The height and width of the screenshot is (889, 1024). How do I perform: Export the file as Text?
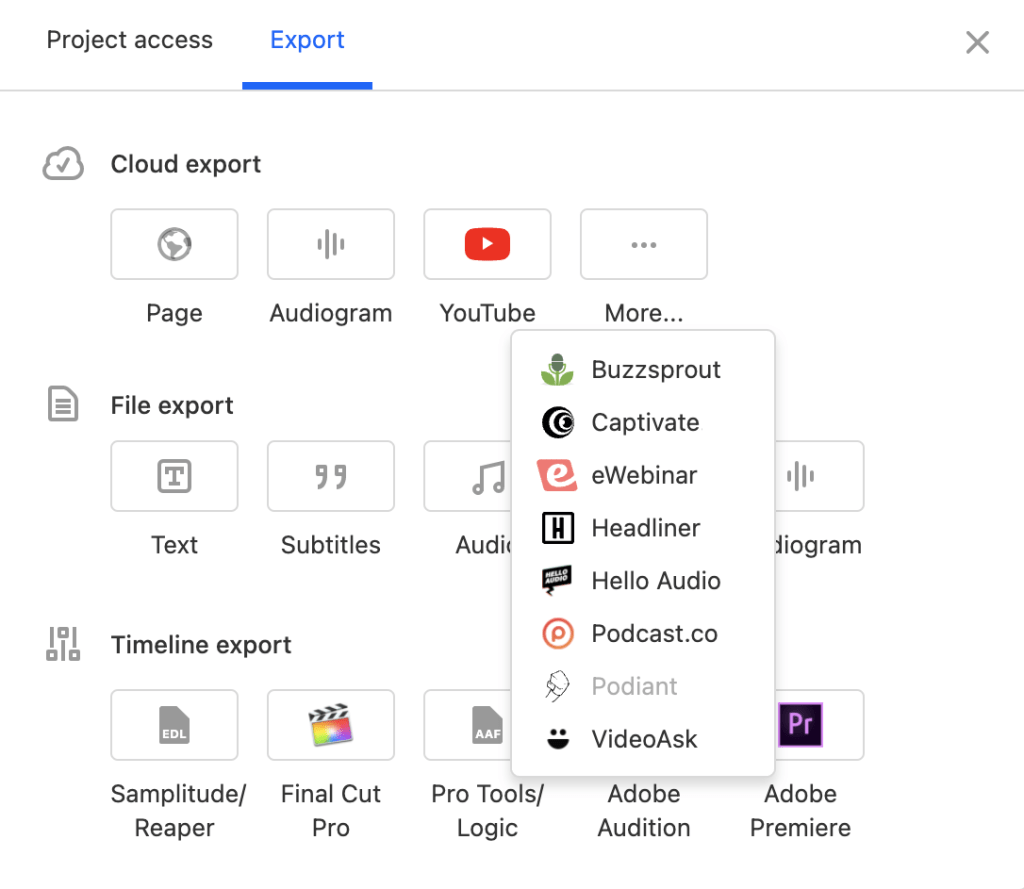click(174, 476)
